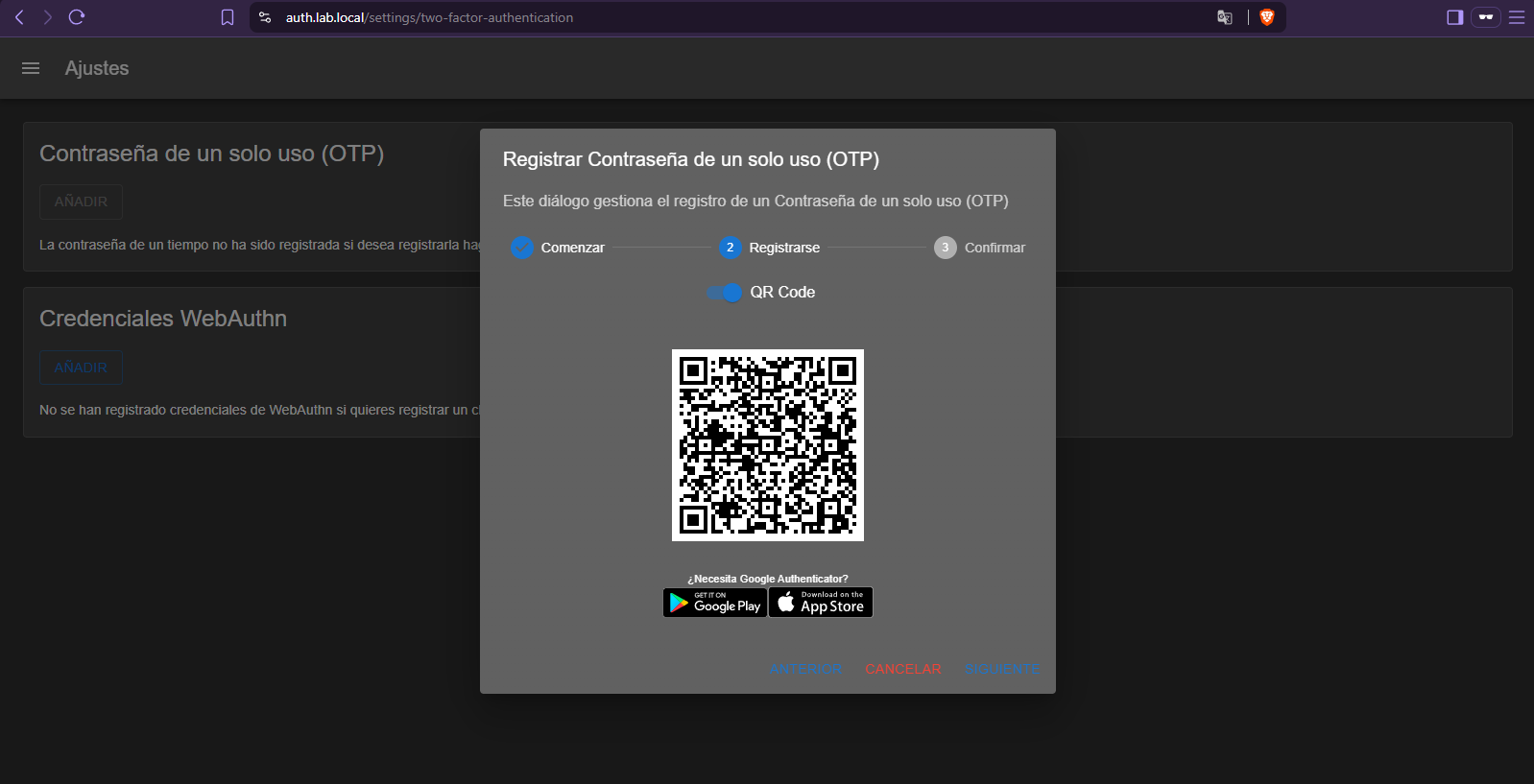The width and height of the screenshot is (1534, 784).
Task: Click the "QR Code" switch label
Action: coord(782,292)
